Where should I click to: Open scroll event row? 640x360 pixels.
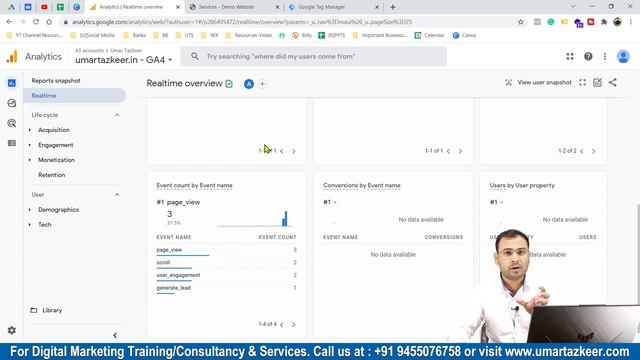[226, 262]
